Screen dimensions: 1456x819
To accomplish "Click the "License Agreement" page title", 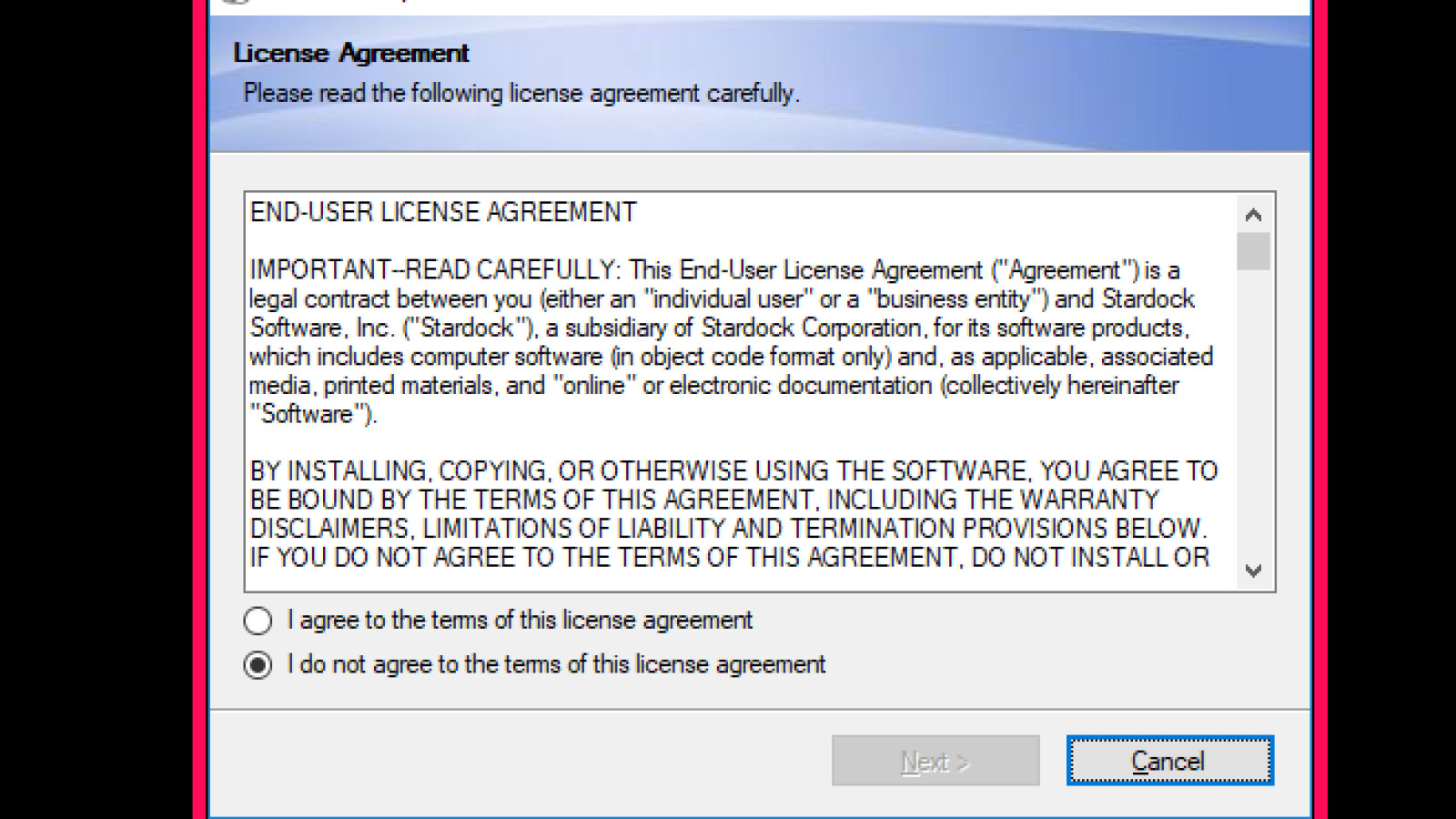I will [351, 54].
